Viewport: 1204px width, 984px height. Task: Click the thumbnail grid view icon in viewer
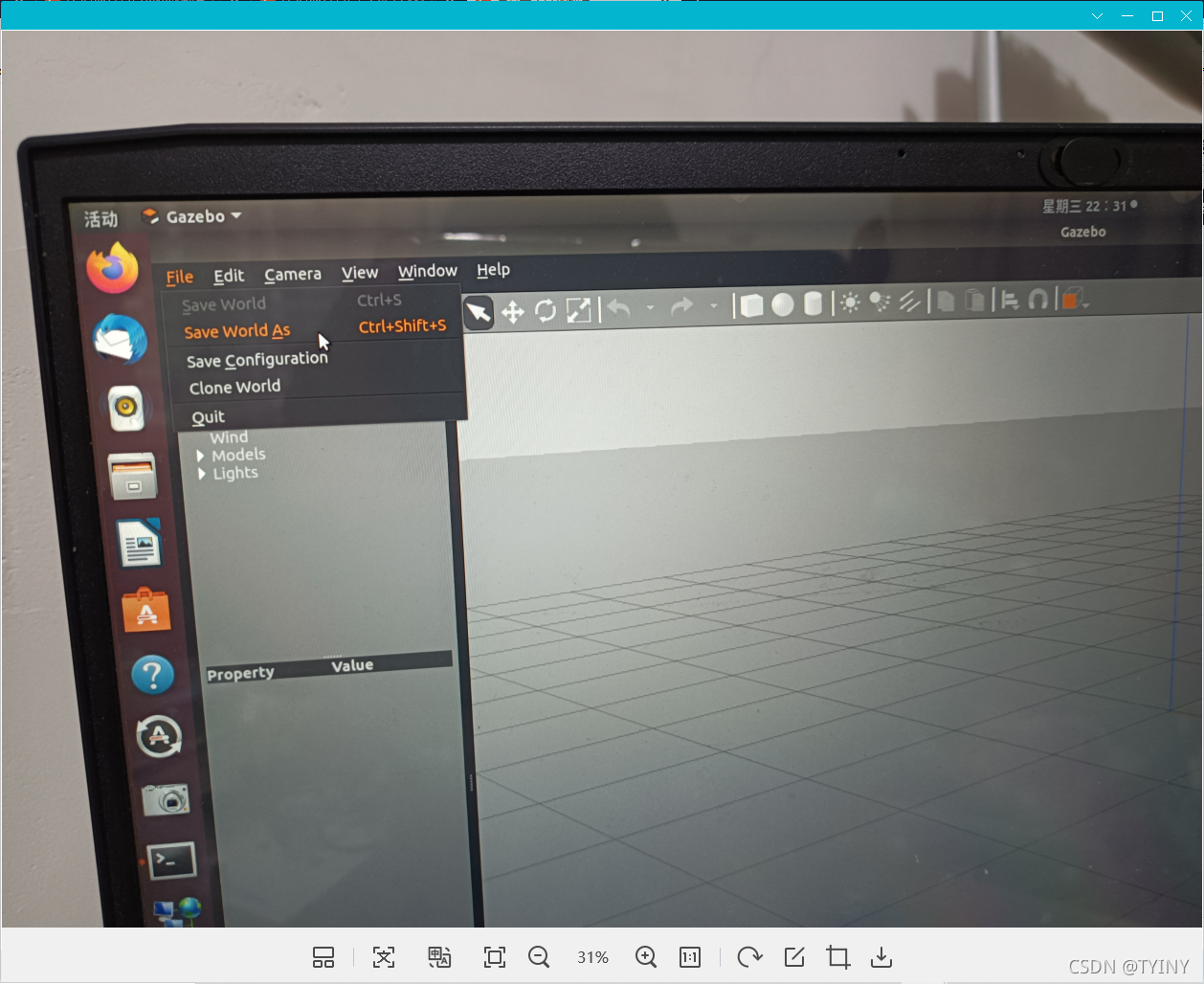point(323,957)
